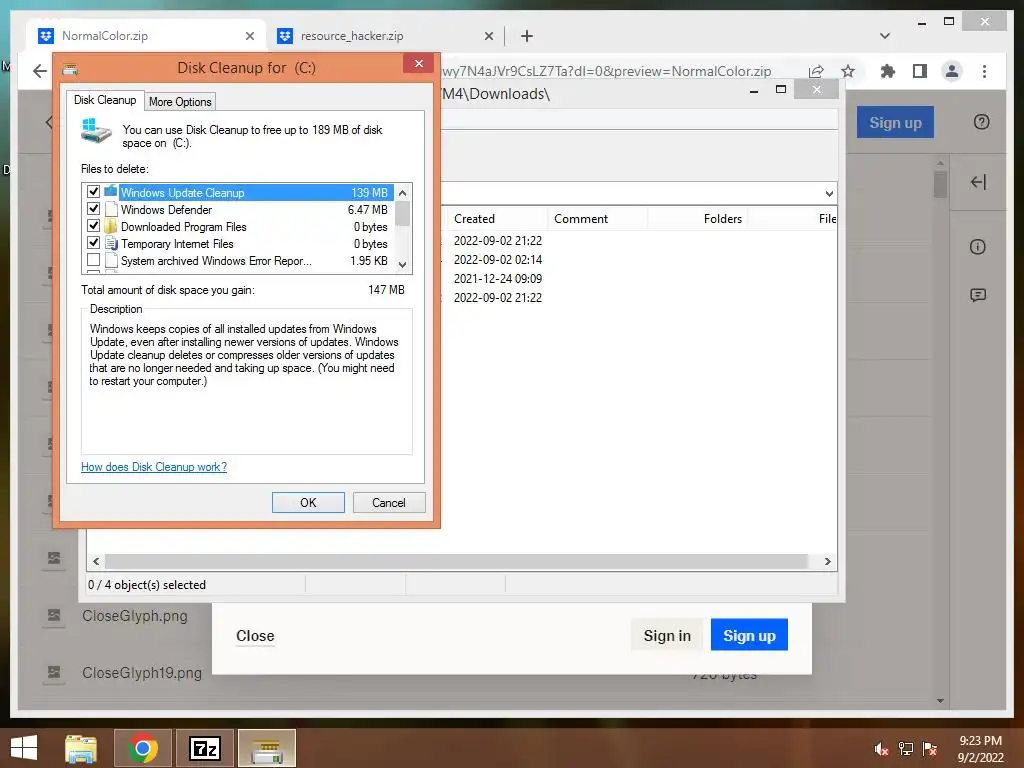Uncheck the Windows Defender checkbox
This screenshot has height=768, width=1024.
(93, 209)
